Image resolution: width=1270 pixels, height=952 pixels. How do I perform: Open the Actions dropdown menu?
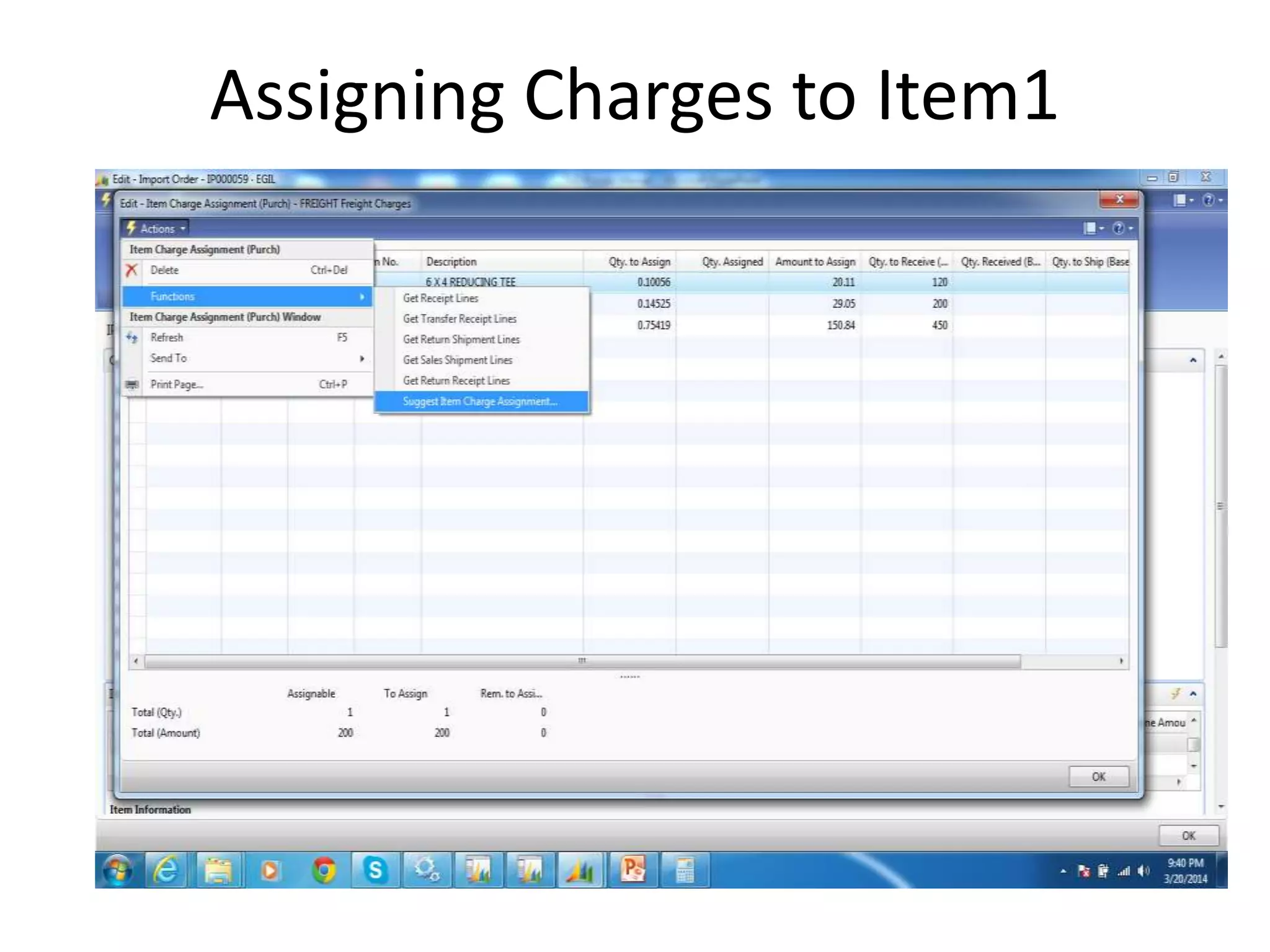tap(156, 229)
